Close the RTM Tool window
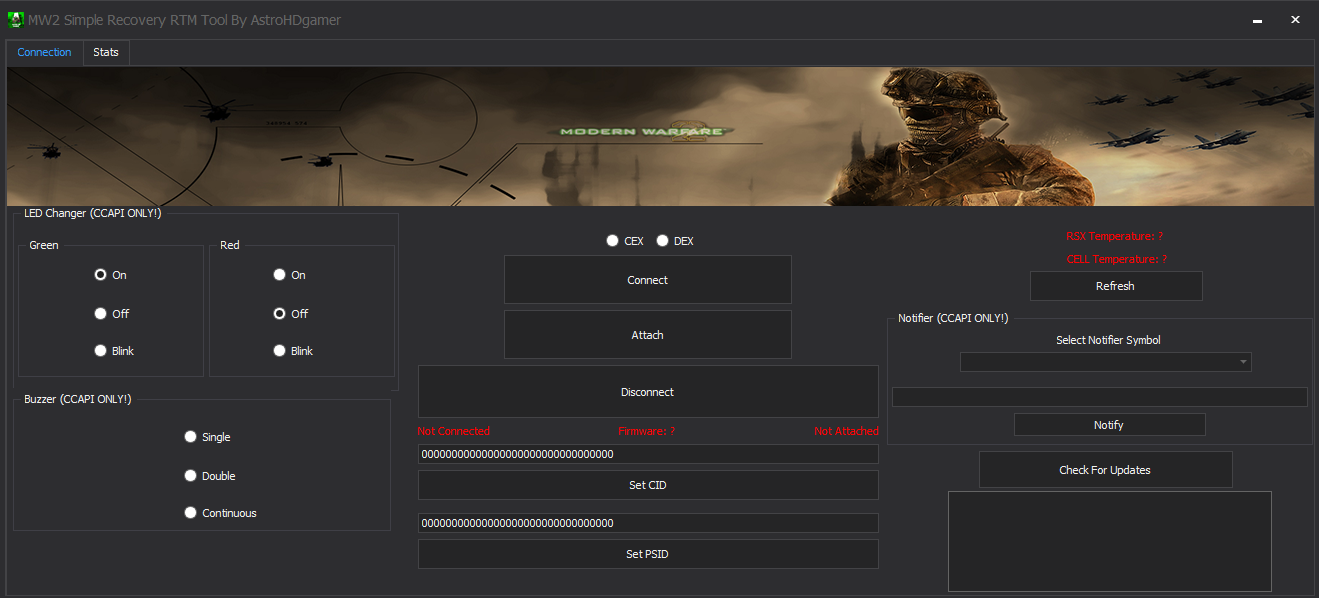 click(x=1295, y=20)
